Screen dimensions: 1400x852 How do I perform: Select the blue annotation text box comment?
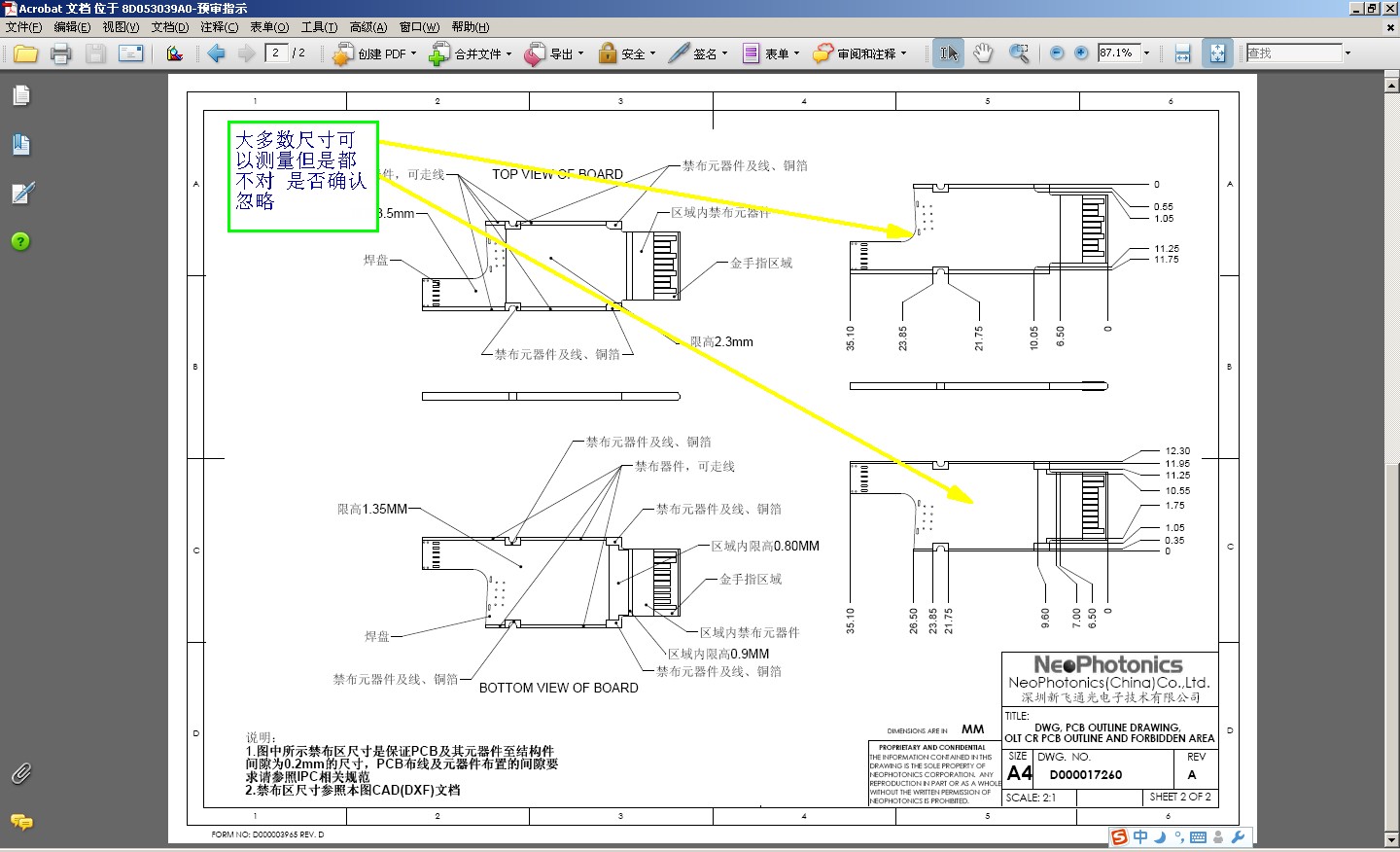302,176
